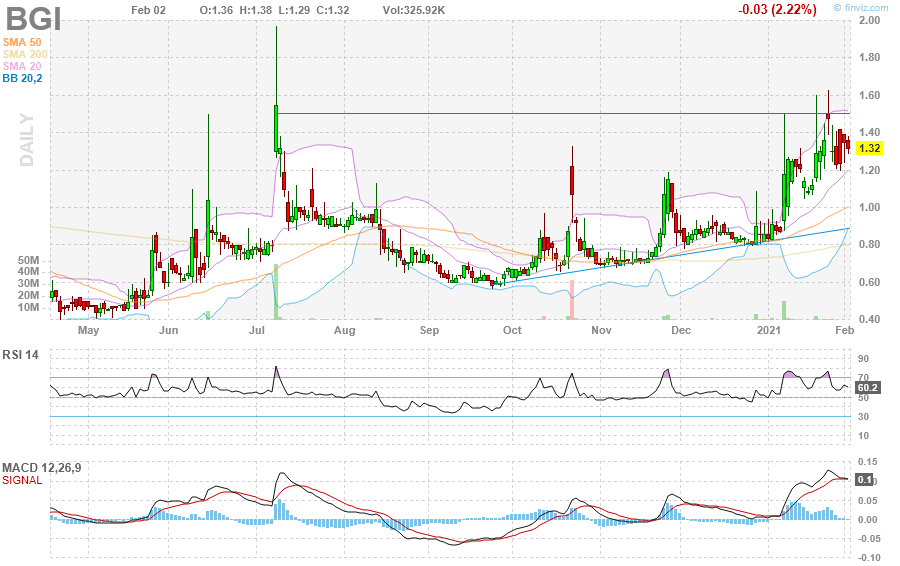This screenshot has width=900, height=566.
Task: Click the Vol:325.92K volume readout
Action: (x=414, y=10)
